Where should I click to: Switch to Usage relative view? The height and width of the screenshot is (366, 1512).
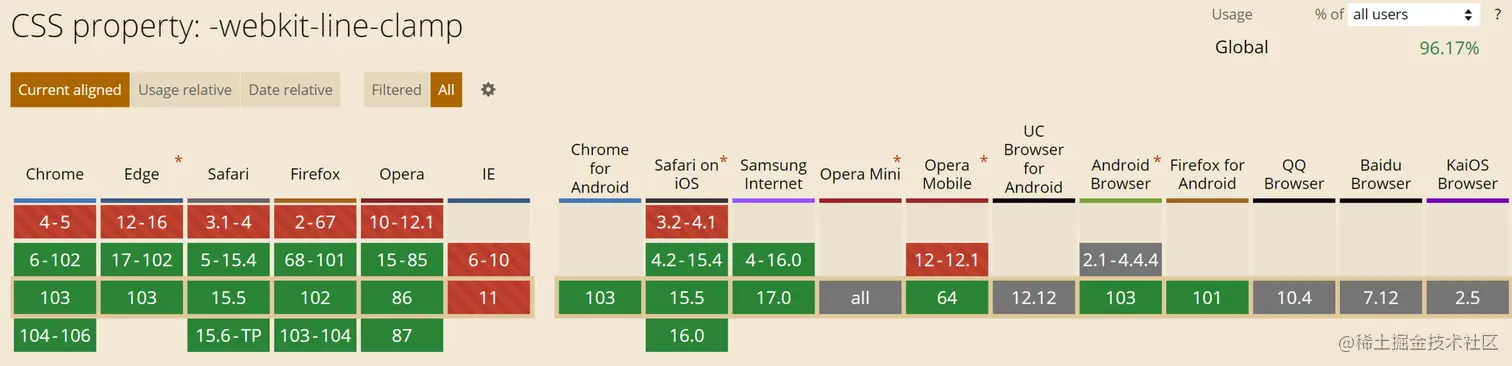click(x=185, y=89)
